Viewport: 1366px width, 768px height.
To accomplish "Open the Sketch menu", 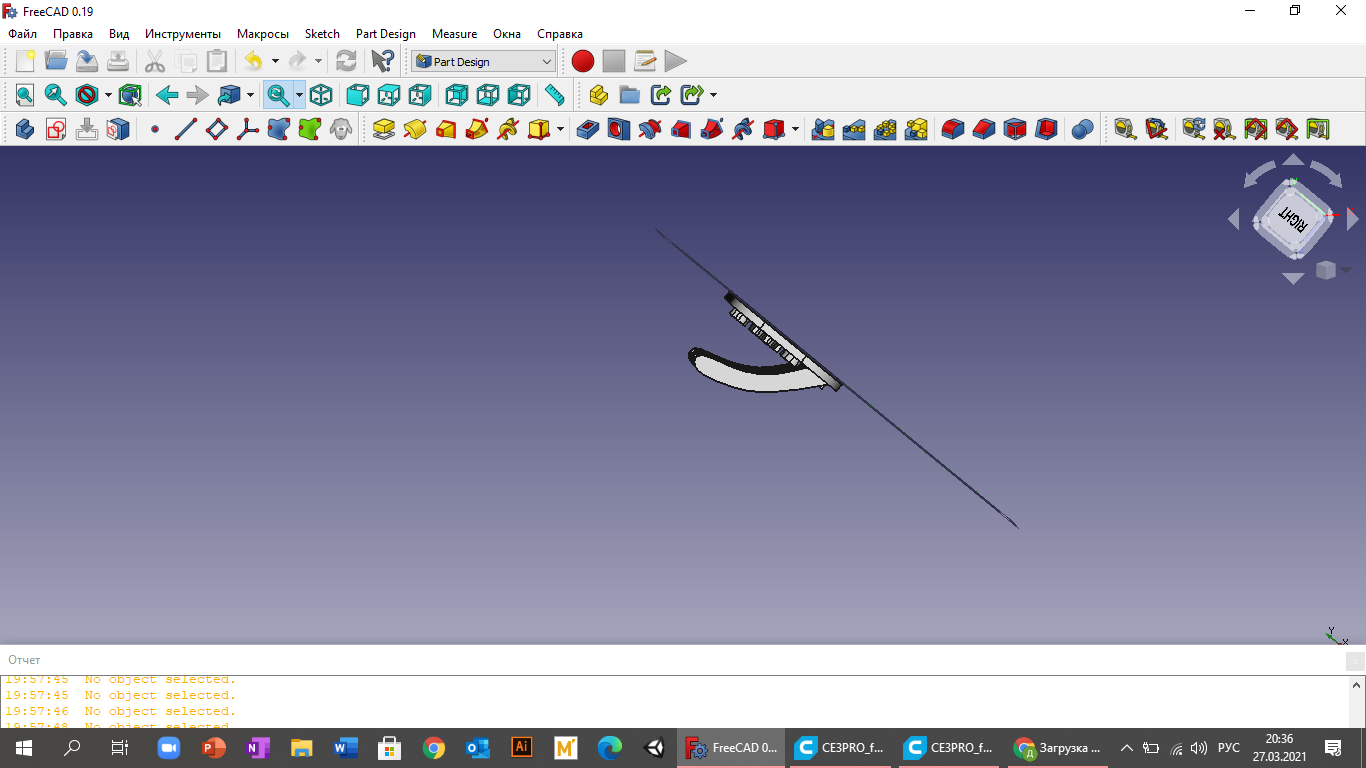I will [x=322, y=34].
